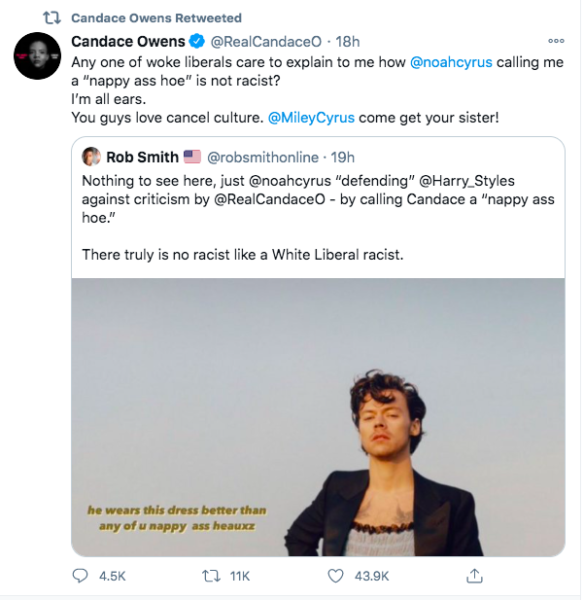Like the tweet using the heart icon
The image size is (584, 600).
point(336,576)
